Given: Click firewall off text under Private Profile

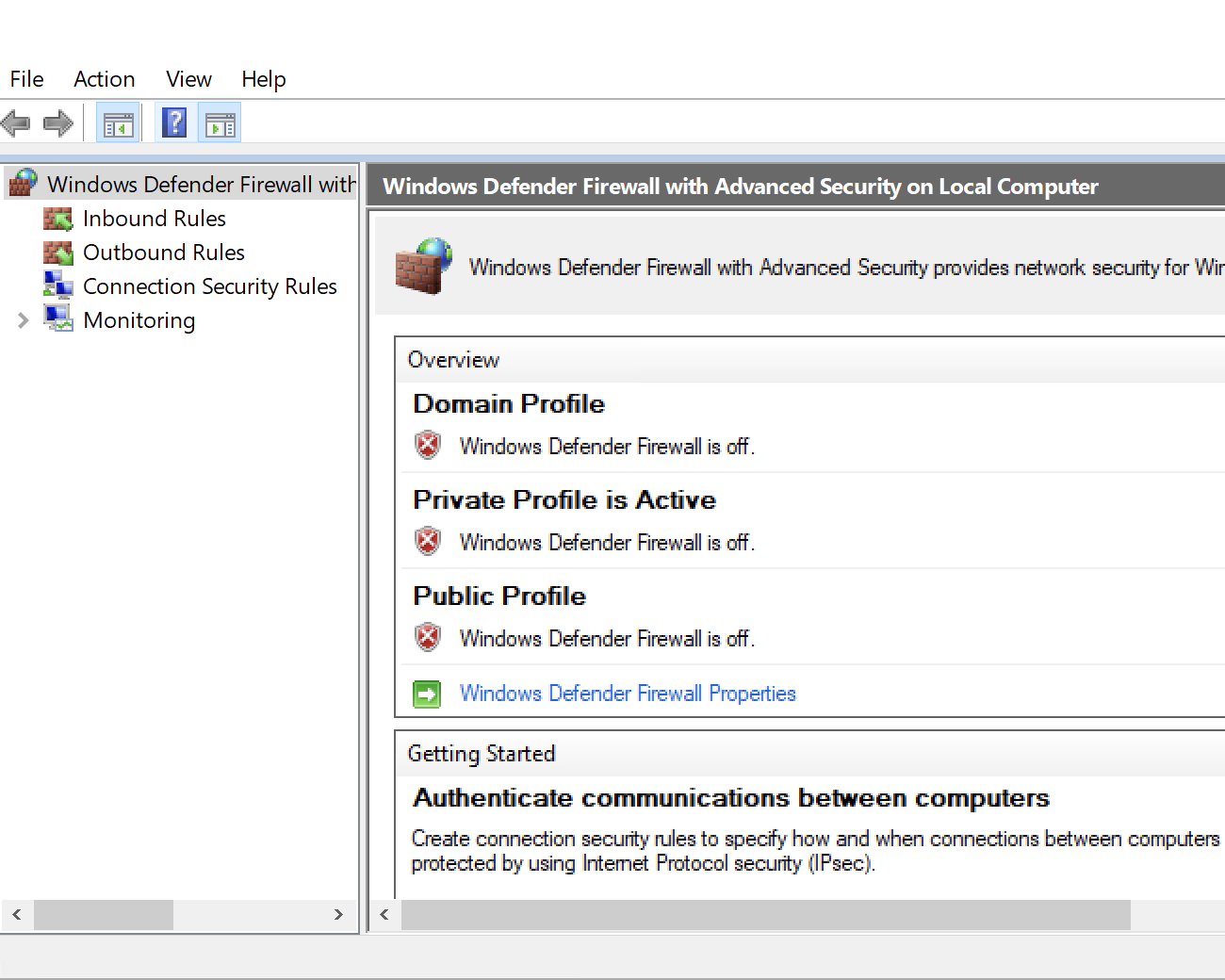Looking at the screenshot, I should click(x=607, y=542).
